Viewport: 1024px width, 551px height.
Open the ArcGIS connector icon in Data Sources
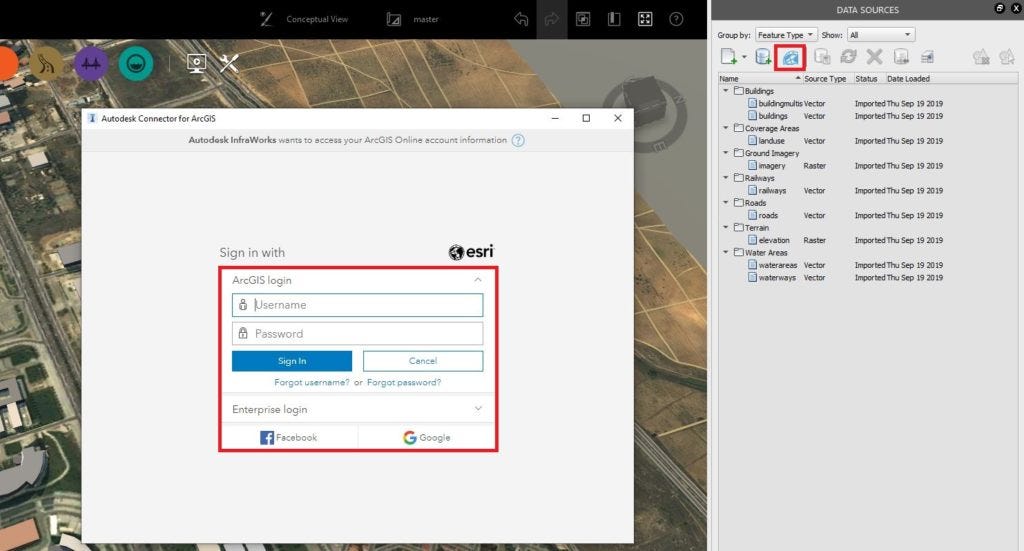coord(790,57)
